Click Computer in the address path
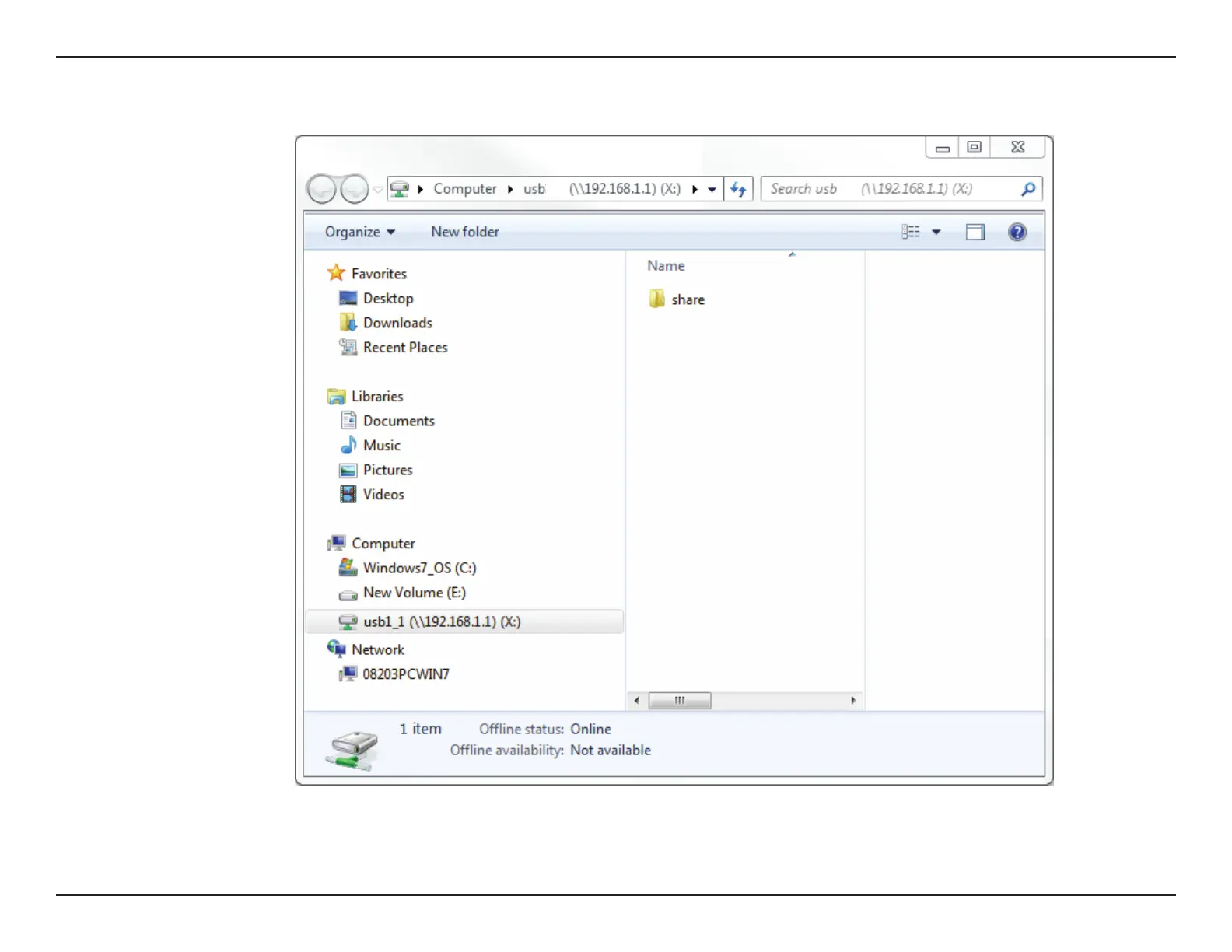The image size is (1232, 952). pos(464,189)
